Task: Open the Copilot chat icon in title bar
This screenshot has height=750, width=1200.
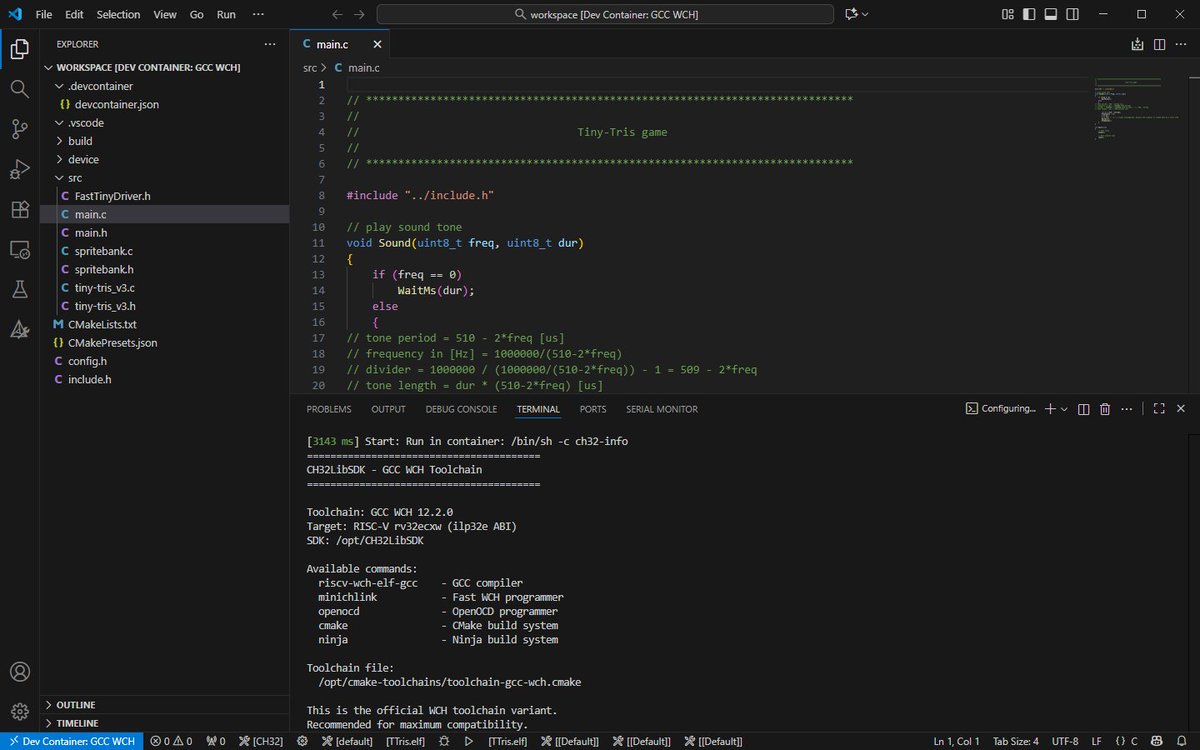Action: 851,15
